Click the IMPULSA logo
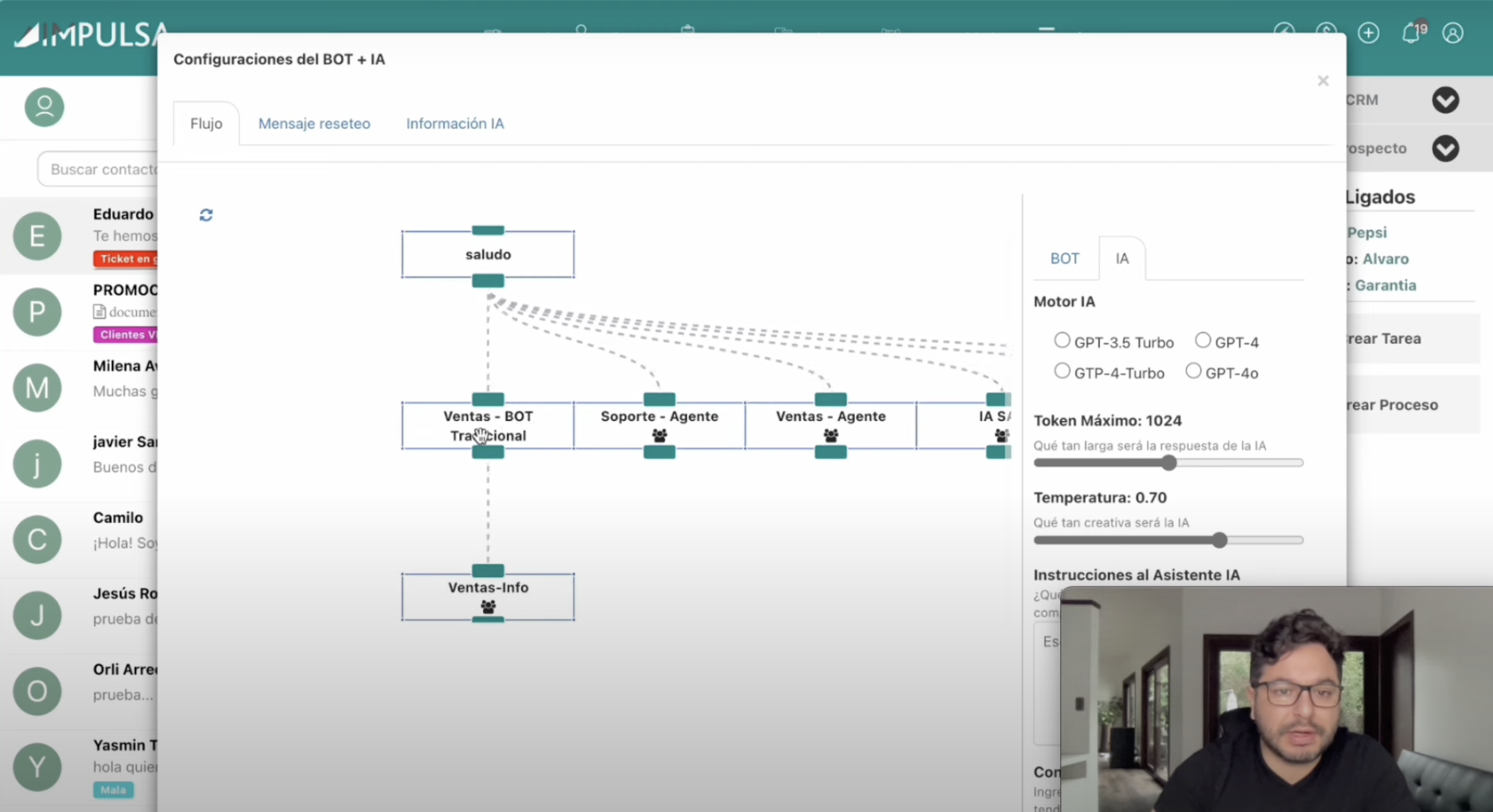1493x812 pixels. 92,35
